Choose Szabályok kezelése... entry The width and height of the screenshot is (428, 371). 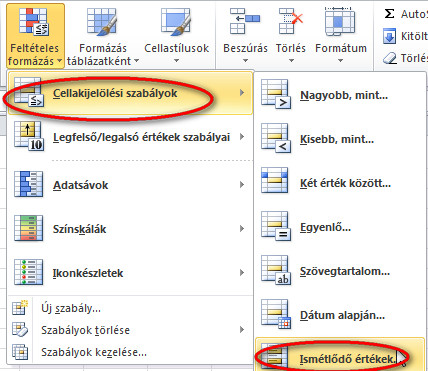coord(130,352)
